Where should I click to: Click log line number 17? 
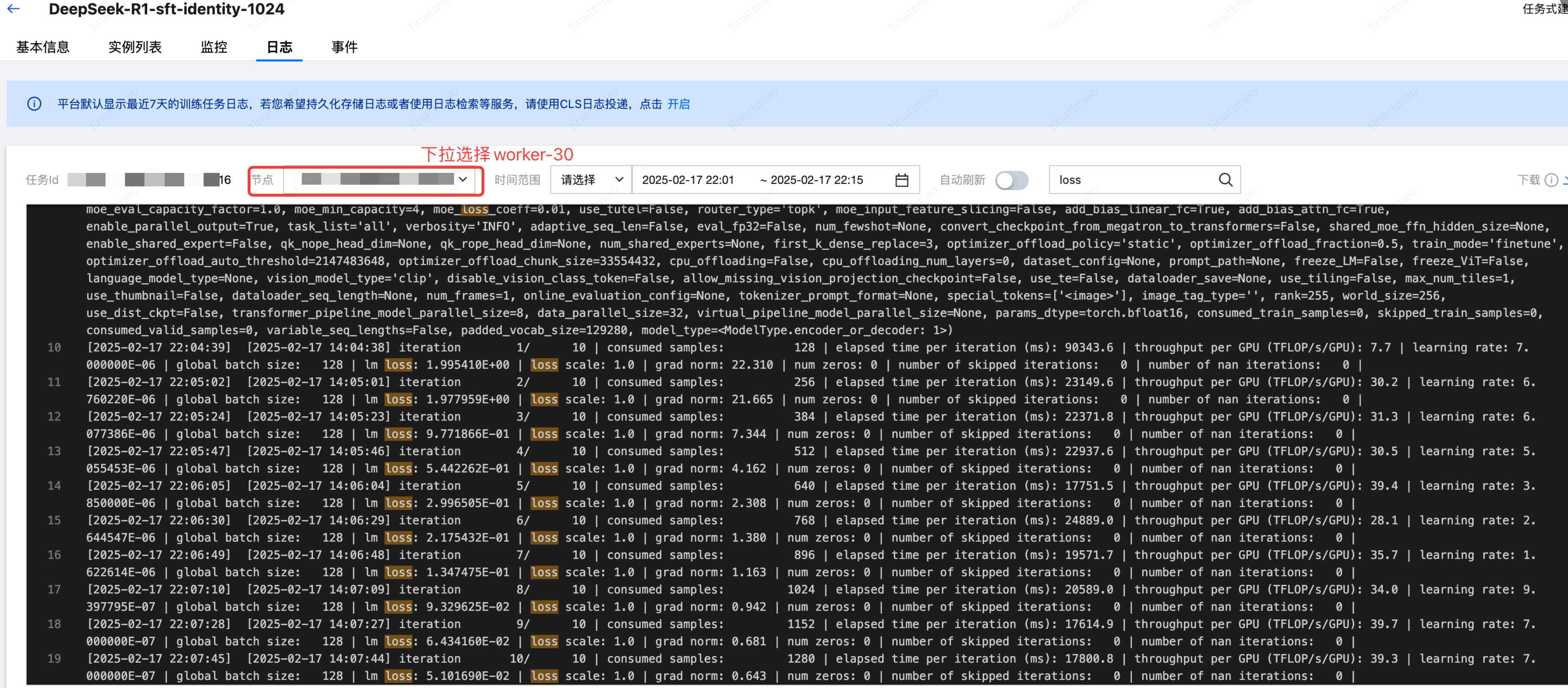click(x=54, y=590)
